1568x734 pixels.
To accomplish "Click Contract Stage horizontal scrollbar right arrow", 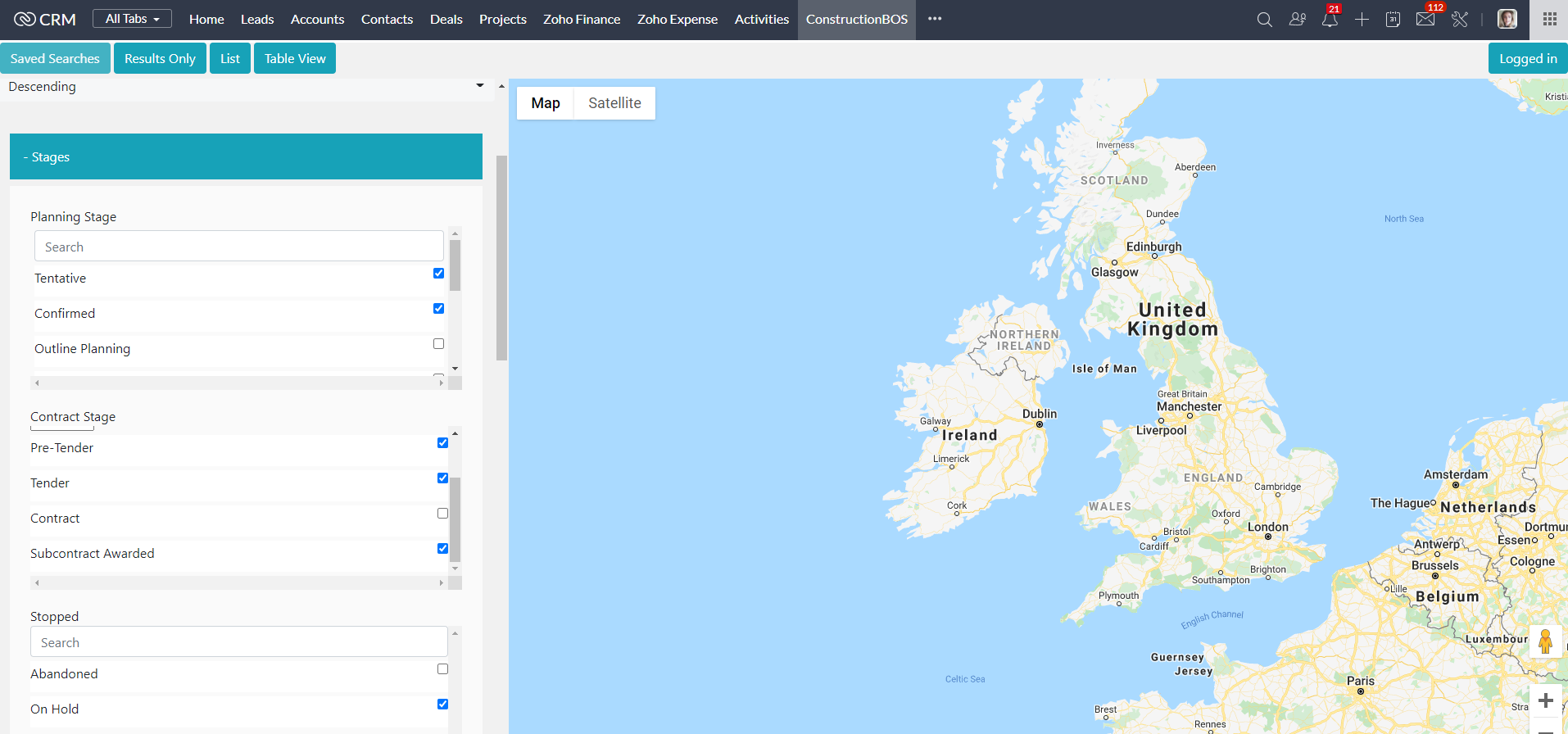I will (442, 582).
